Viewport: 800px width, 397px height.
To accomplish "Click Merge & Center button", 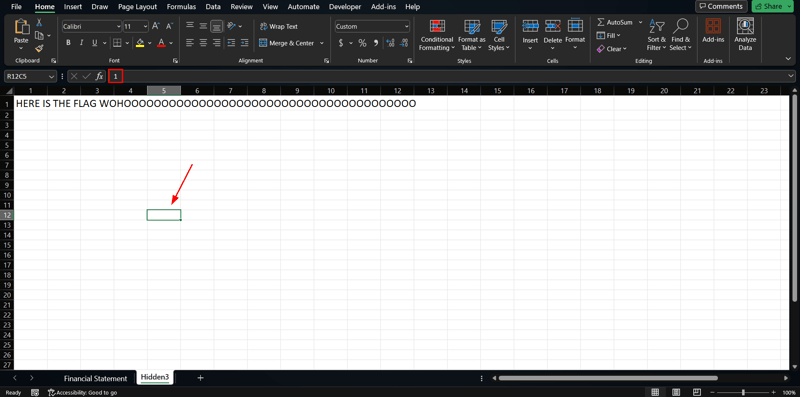I will (286, 43).
